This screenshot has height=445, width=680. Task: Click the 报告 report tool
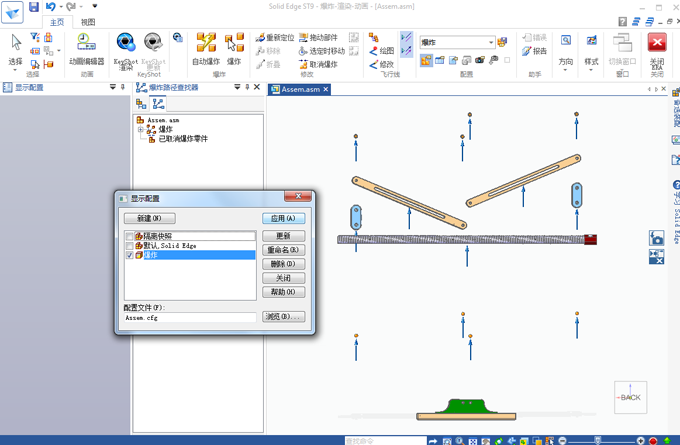[534, 51]
